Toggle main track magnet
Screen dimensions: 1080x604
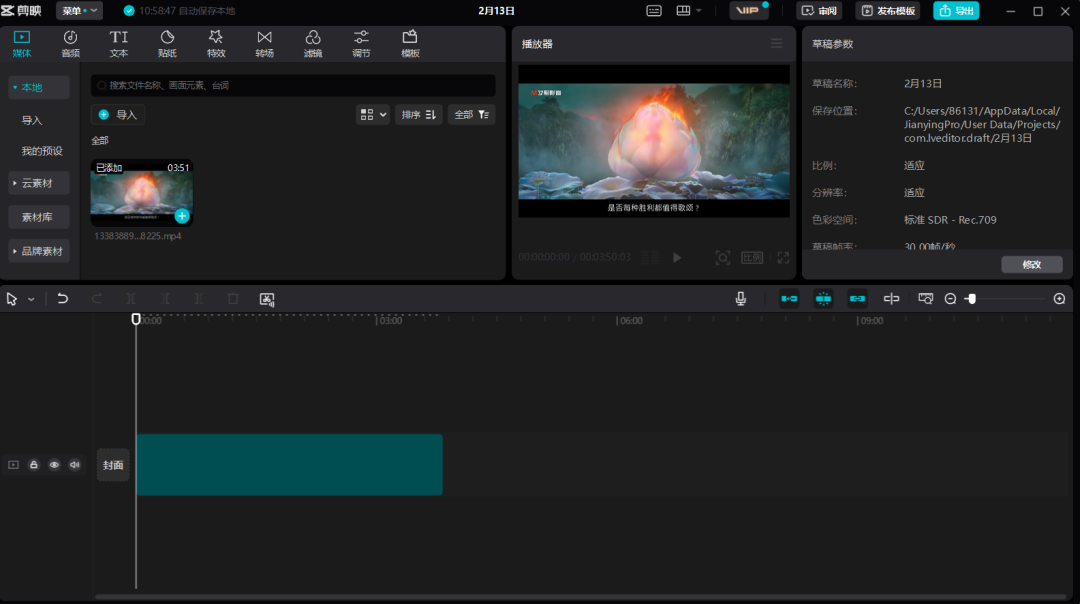[789, 299]
